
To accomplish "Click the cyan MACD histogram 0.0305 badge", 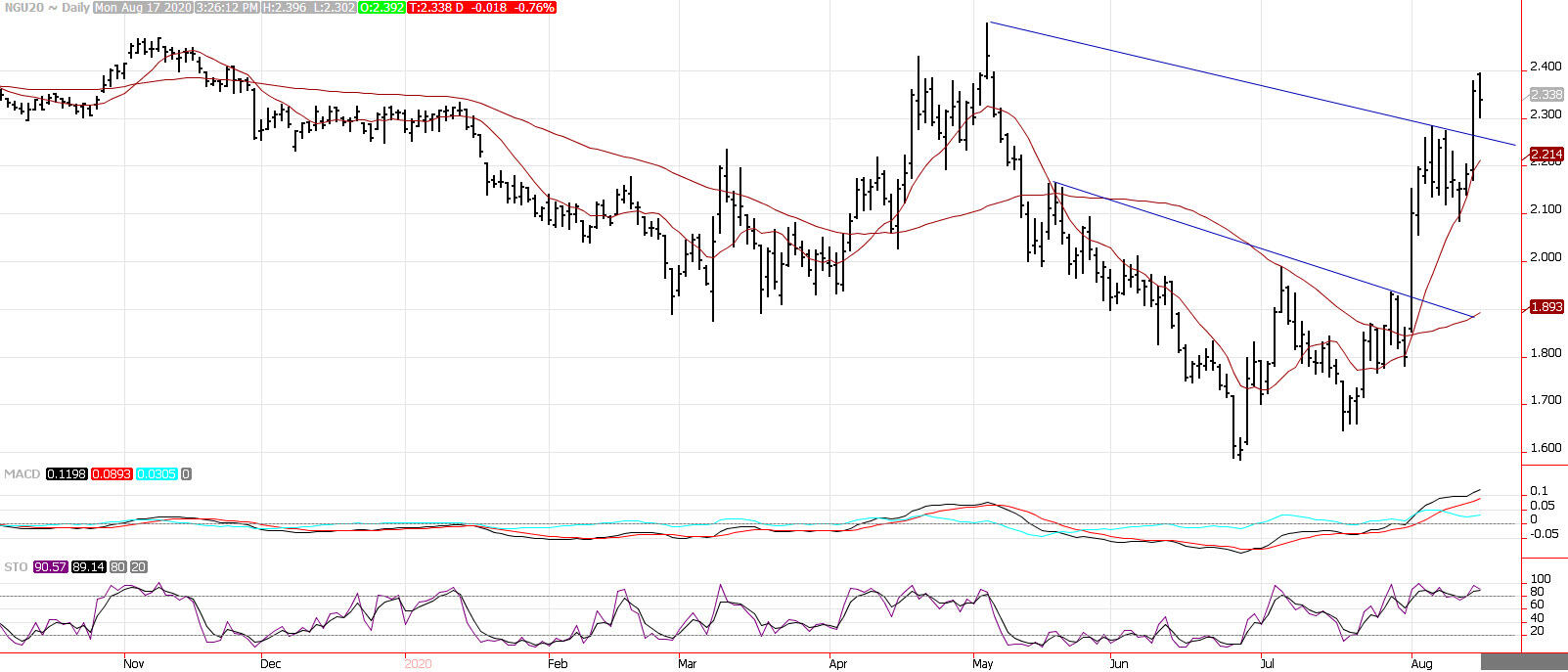I will pos(157,474).
